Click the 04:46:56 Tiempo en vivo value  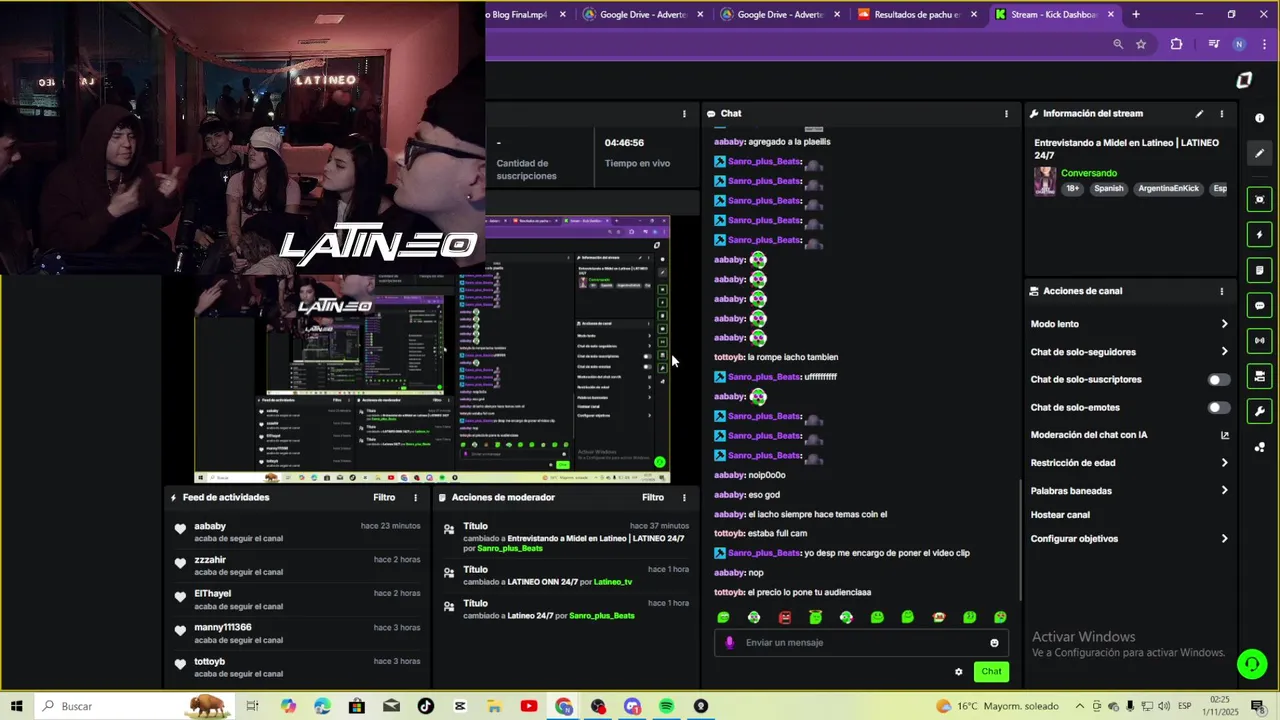624,143
